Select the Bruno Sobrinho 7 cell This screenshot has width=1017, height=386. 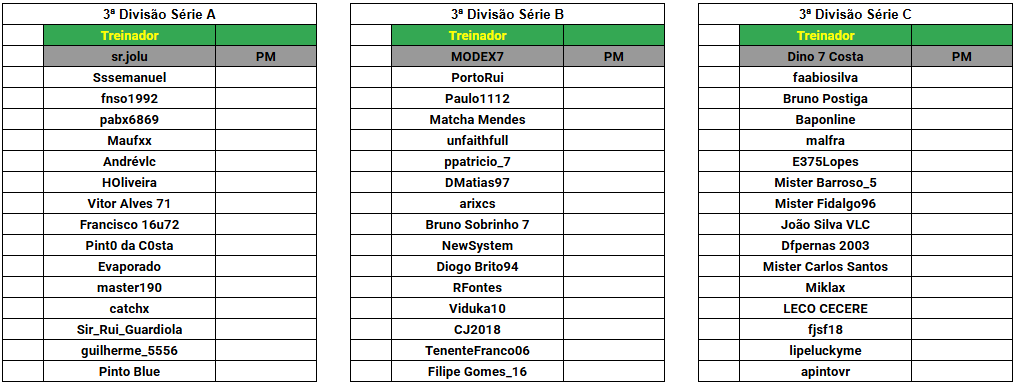click(477, 224)
